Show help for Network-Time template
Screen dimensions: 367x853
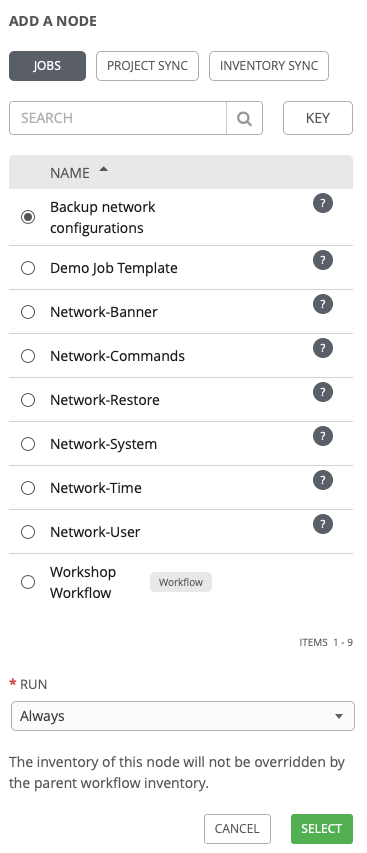(x=323, y=480)
